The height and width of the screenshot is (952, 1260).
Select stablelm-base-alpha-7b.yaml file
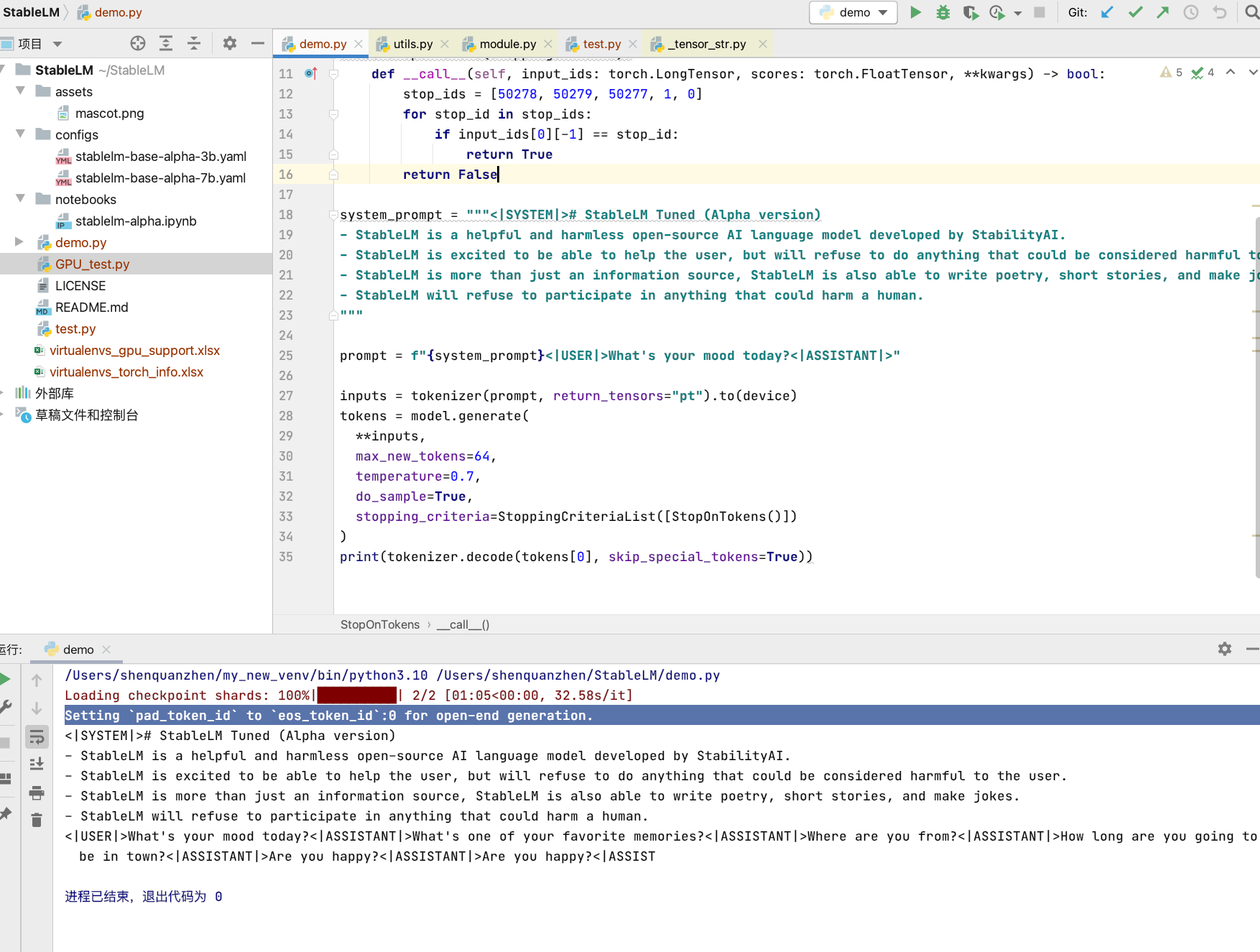point(160,177)
